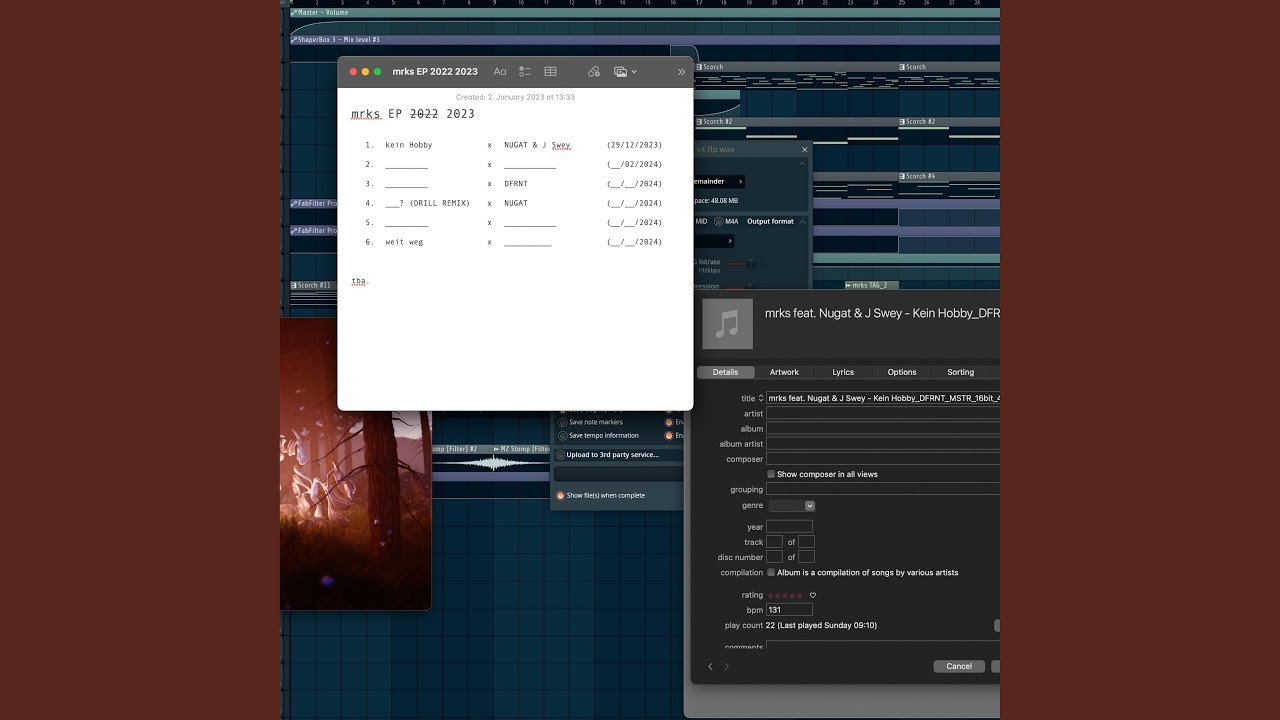Click '(DRILL REMIX)' text in the note
Image resolution: width=1280 pixels, height=720 pixels.
pos(440,203)
